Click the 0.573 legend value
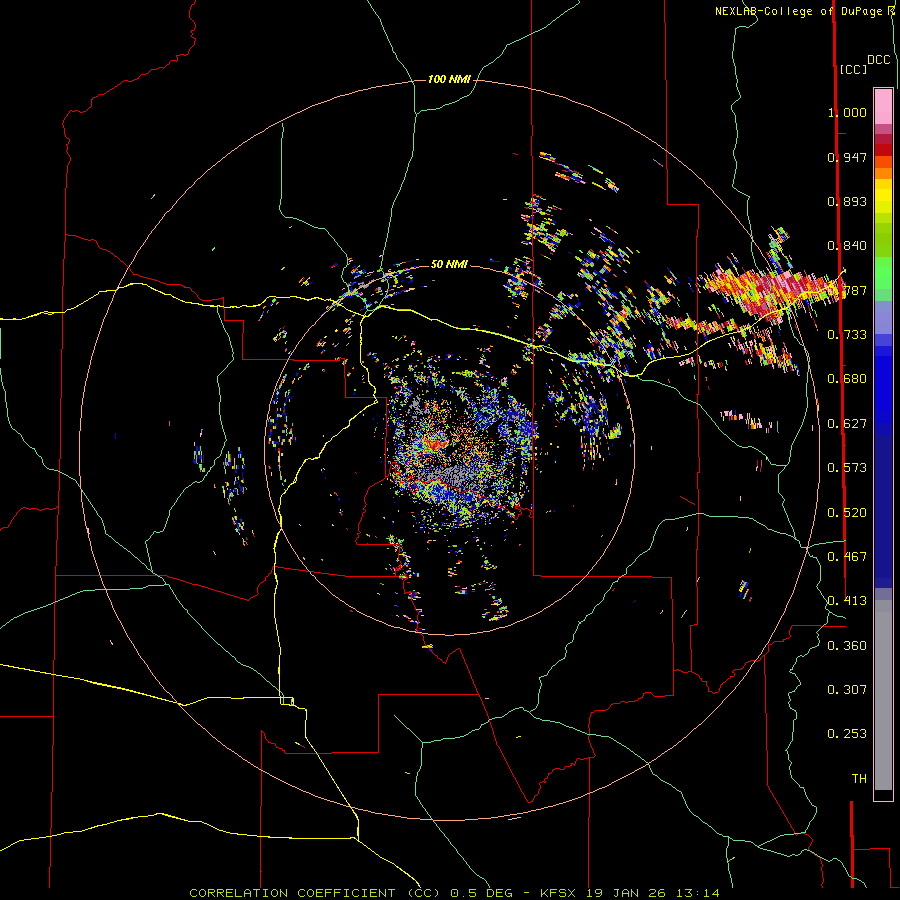The height and width of the screenshot is (900, 900). tap(847, 468)
